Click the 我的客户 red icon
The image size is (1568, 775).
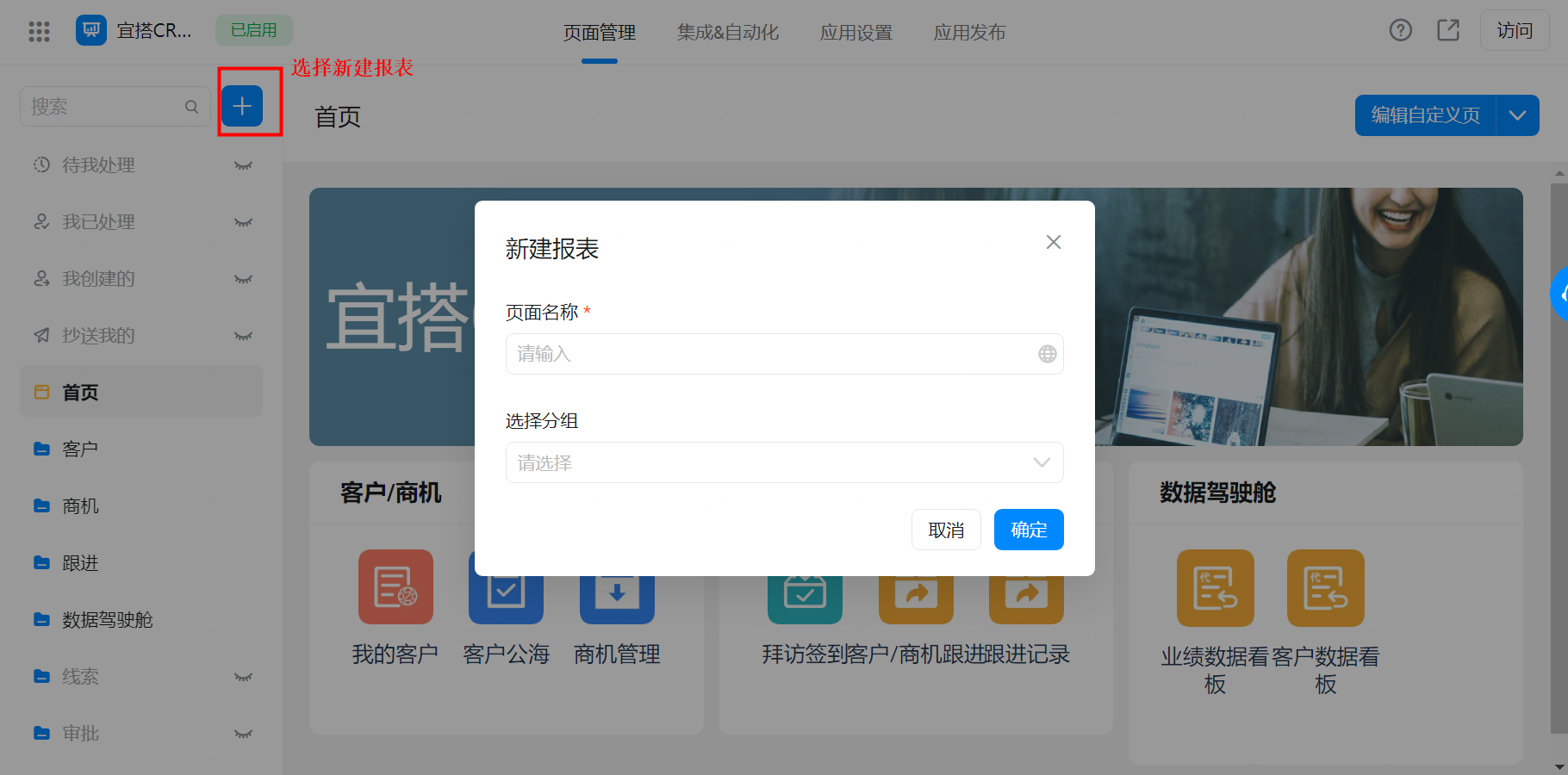(395, 587)
